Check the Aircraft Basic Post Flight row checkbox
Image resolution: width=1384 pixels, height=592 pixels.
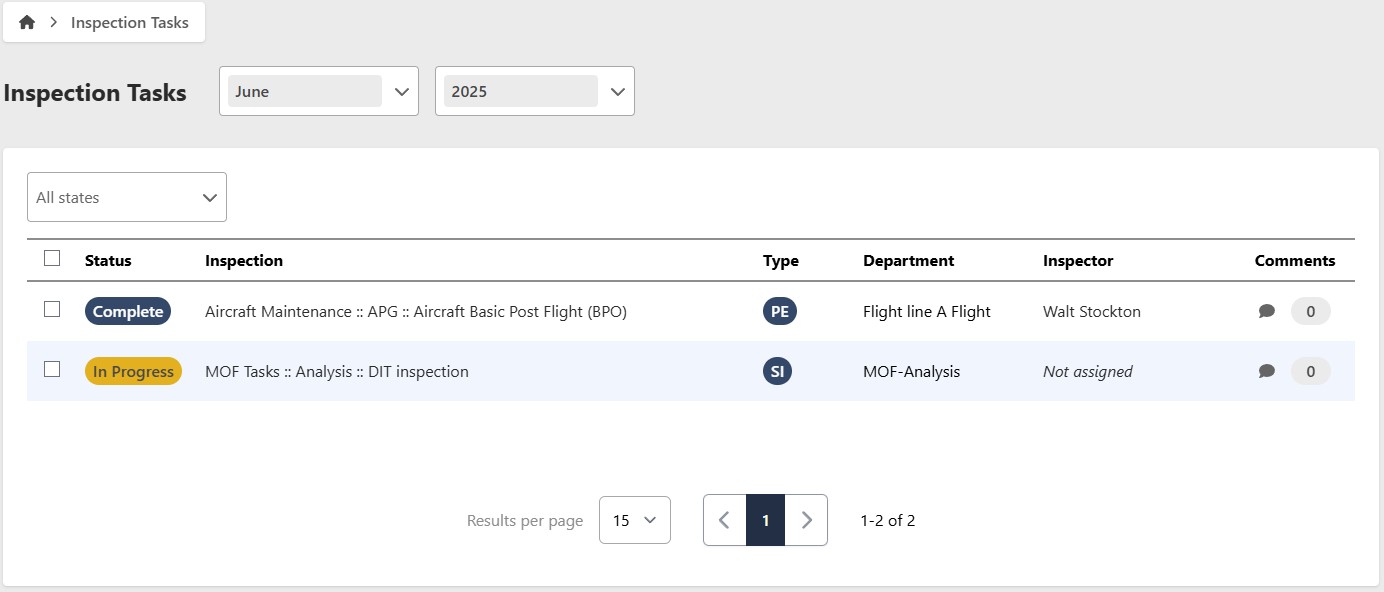[x=52, y=310]
